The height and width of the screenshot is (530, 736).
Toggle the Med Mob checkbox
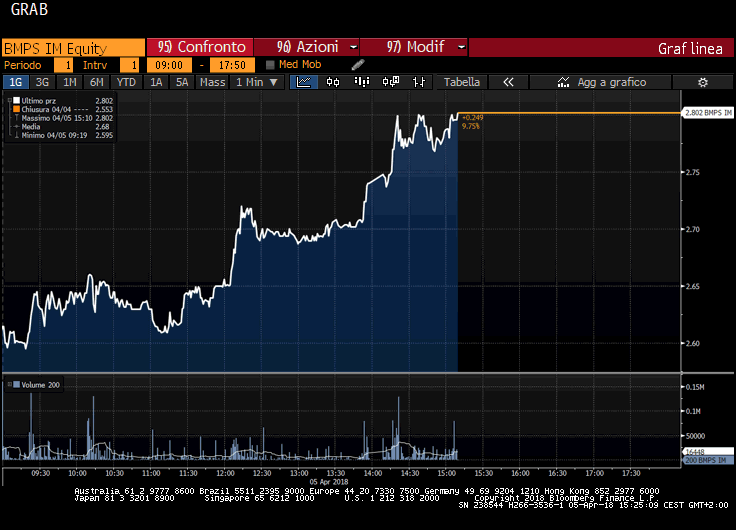pyautogui.click(x=270, y=65)
